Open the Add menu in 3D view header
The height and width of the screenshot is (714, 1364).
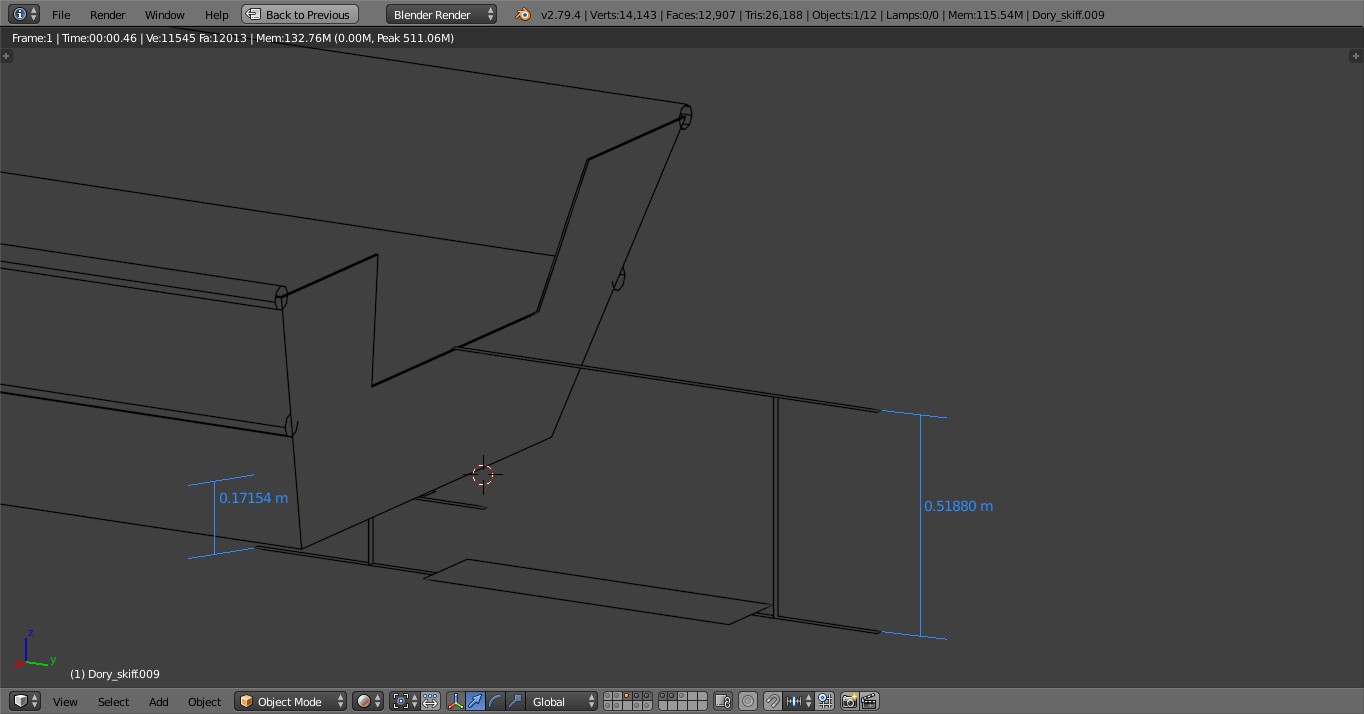pyautogui.click(x=158, y=701)
